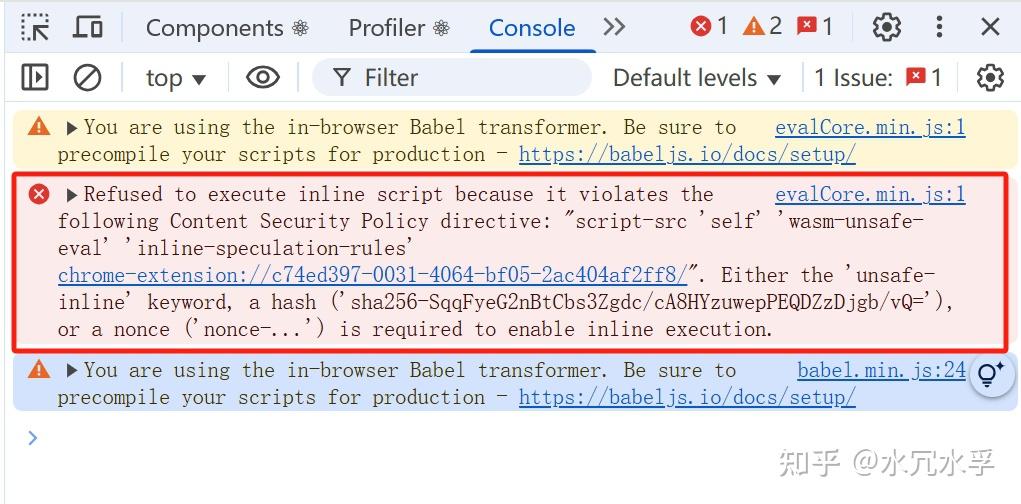The height and width of the screenshot is (504, 1021).
Task: Show more tabs with double chevron
Action: tap(613, 27)
